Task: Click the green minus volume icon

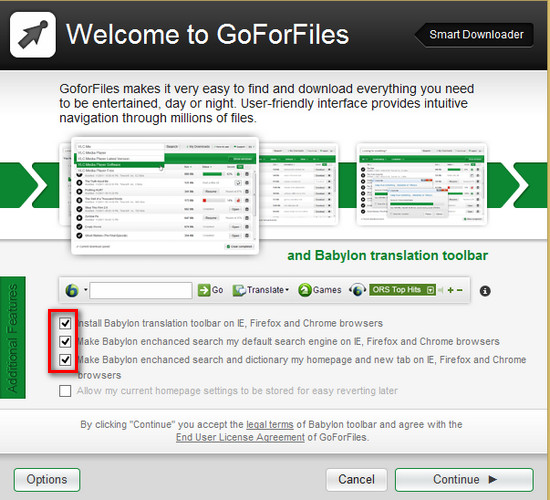Action: 460,290
